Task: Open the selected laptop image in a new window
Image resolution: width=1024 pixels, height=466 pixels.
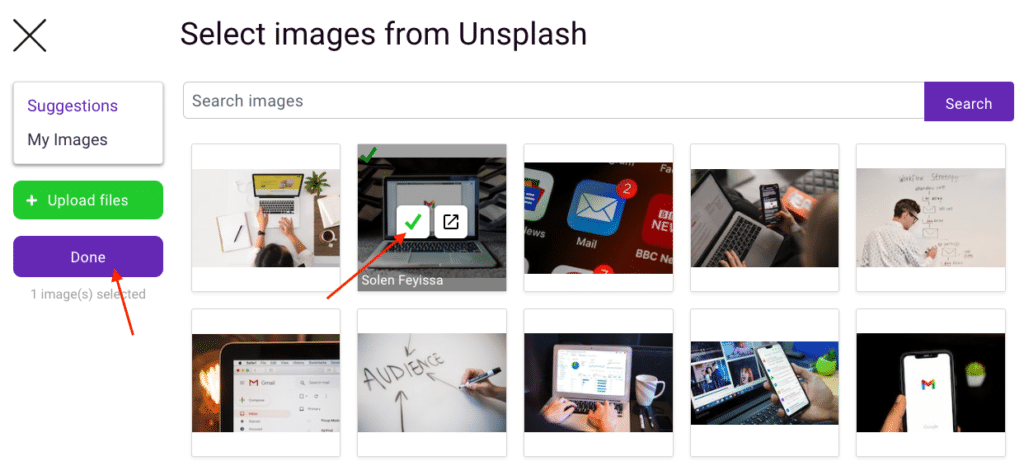Action: tap(451, 222)
